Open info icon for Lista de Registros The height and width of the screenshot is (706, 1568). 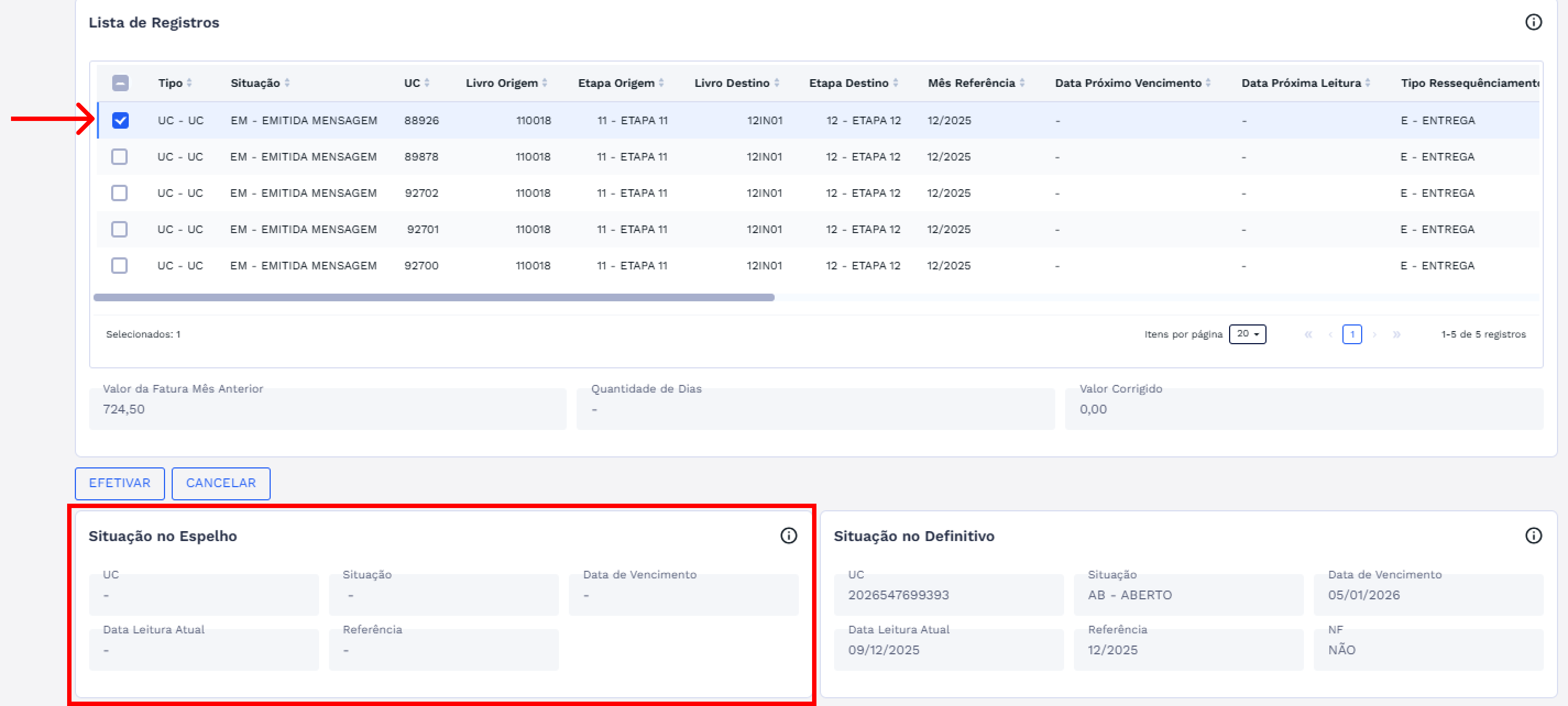pos(1533,23)
